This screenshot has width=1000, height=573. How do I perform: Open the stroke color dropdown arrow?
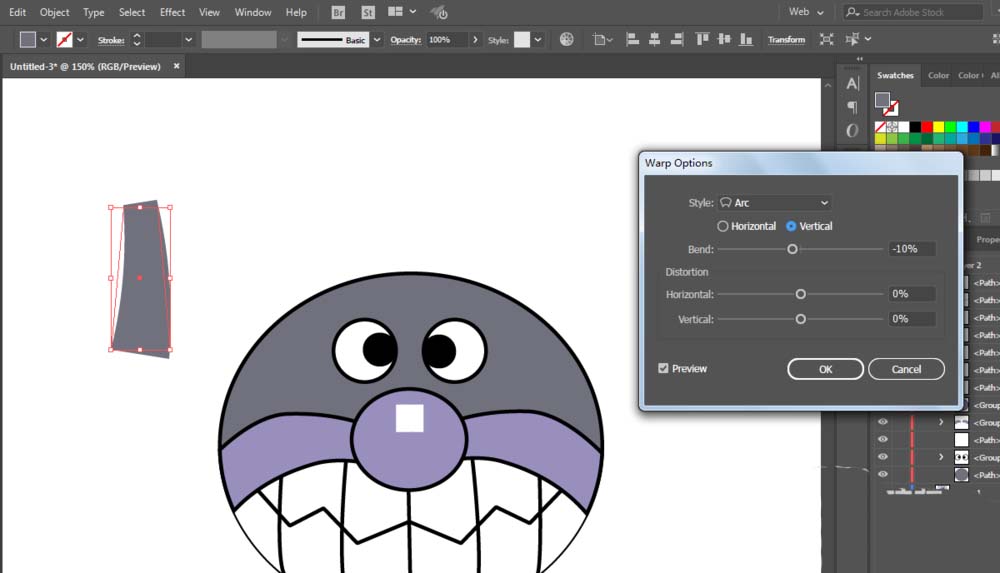tap(80, 40)
